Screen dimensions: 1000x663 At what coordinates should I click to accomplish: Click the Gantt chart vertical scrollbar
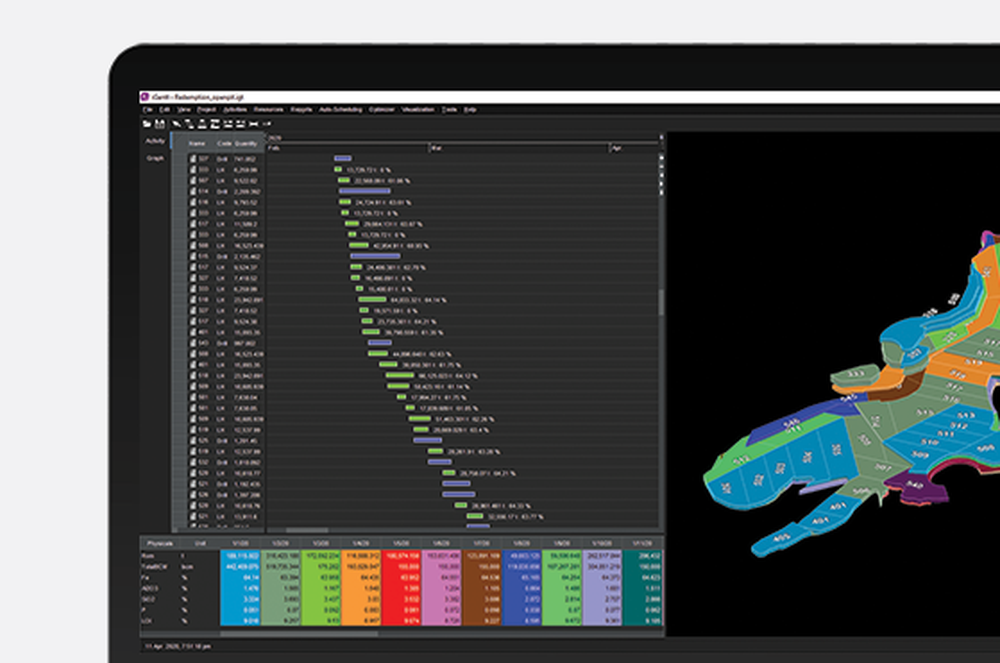point(661,303)
